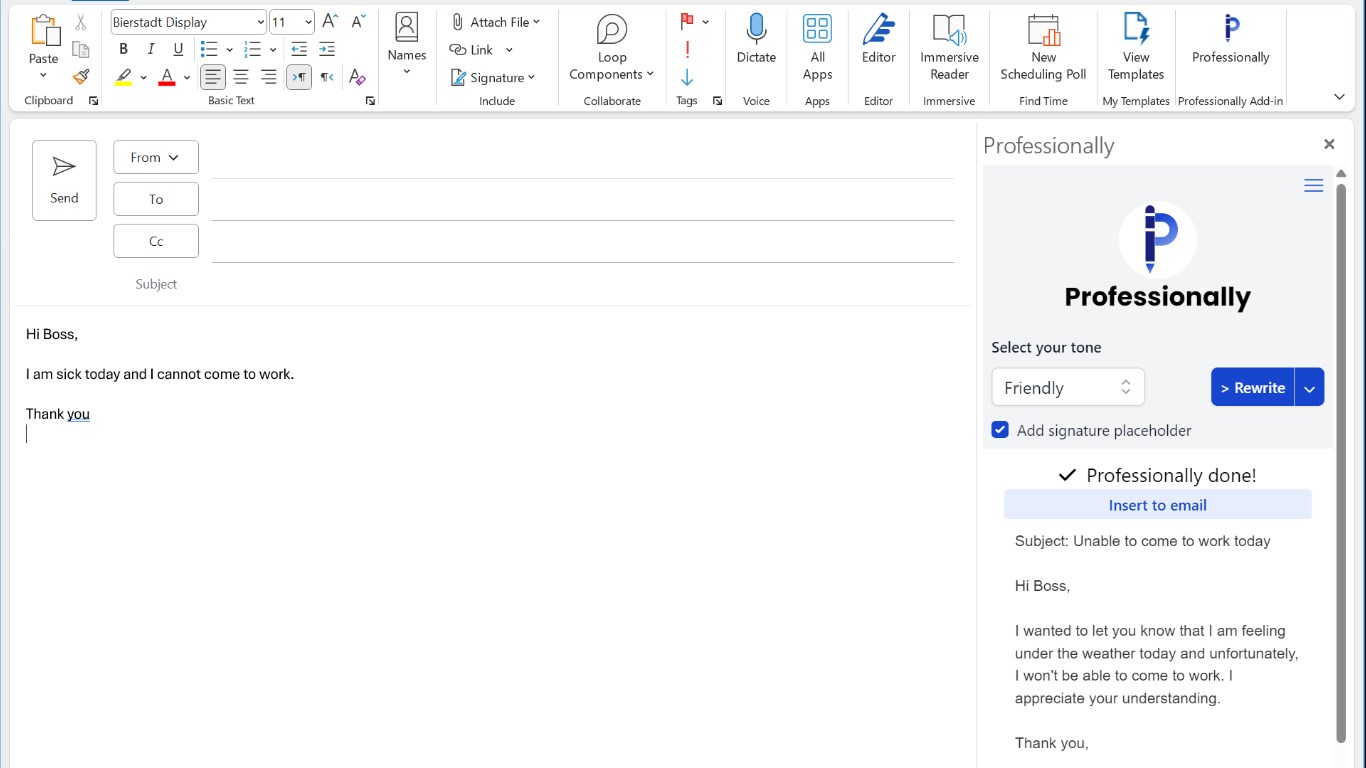This screenshot has height=768, width=1366.
Task: Click the Rewrite button
Action: (x=1253, y=387)
